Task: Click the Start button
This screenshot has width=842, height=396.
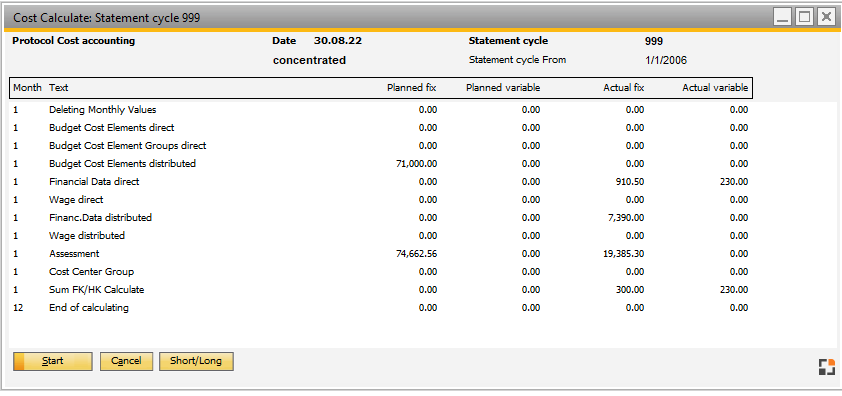Action: coord(53,361)
